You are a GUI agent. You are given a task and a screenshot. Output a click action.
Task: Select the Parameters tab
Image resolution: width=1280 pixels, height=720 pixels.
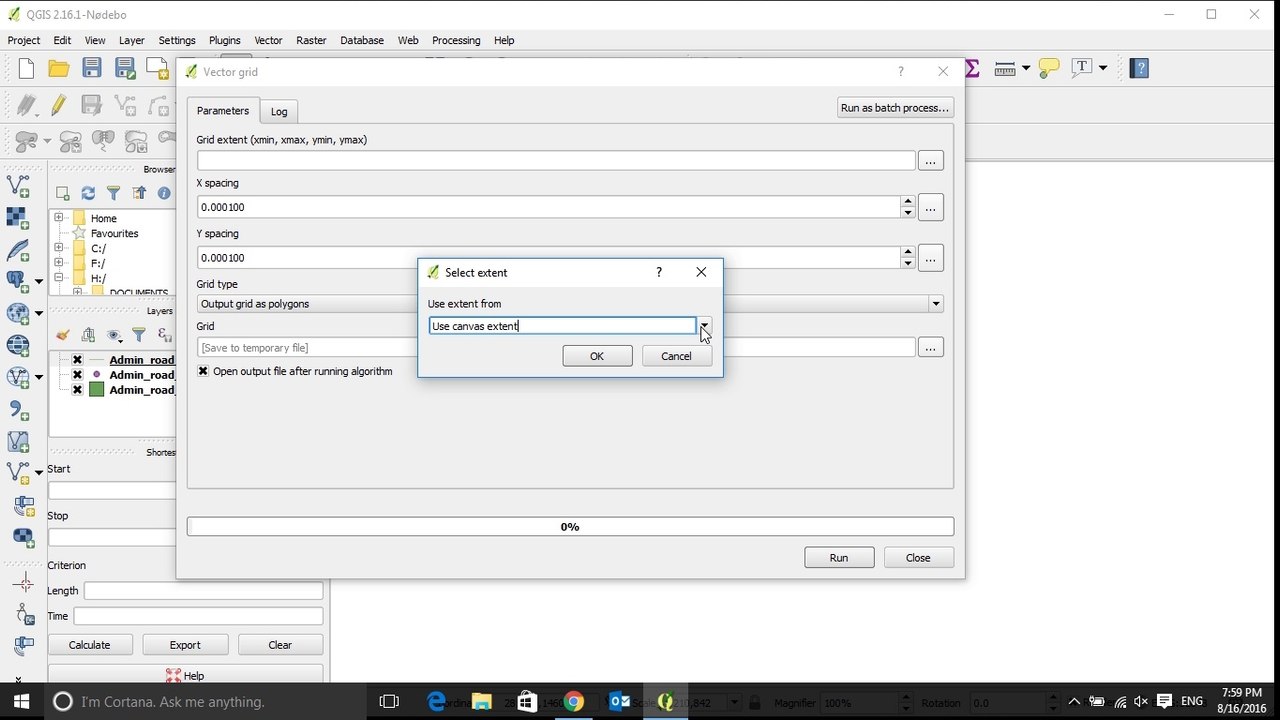(223, 111)
